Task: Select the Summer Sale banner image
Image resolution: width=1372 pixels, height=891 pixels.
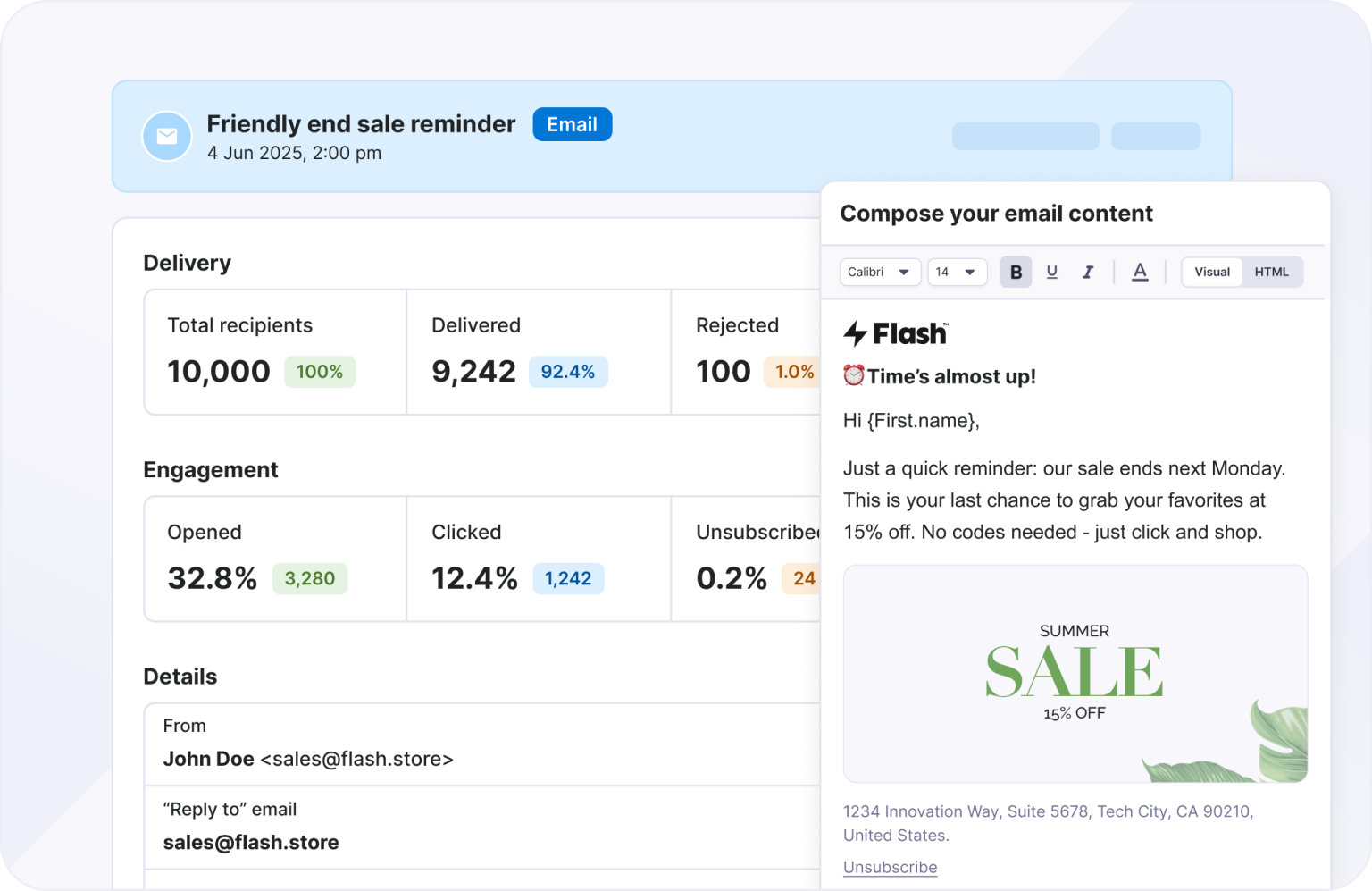Action: point(1075,673)
